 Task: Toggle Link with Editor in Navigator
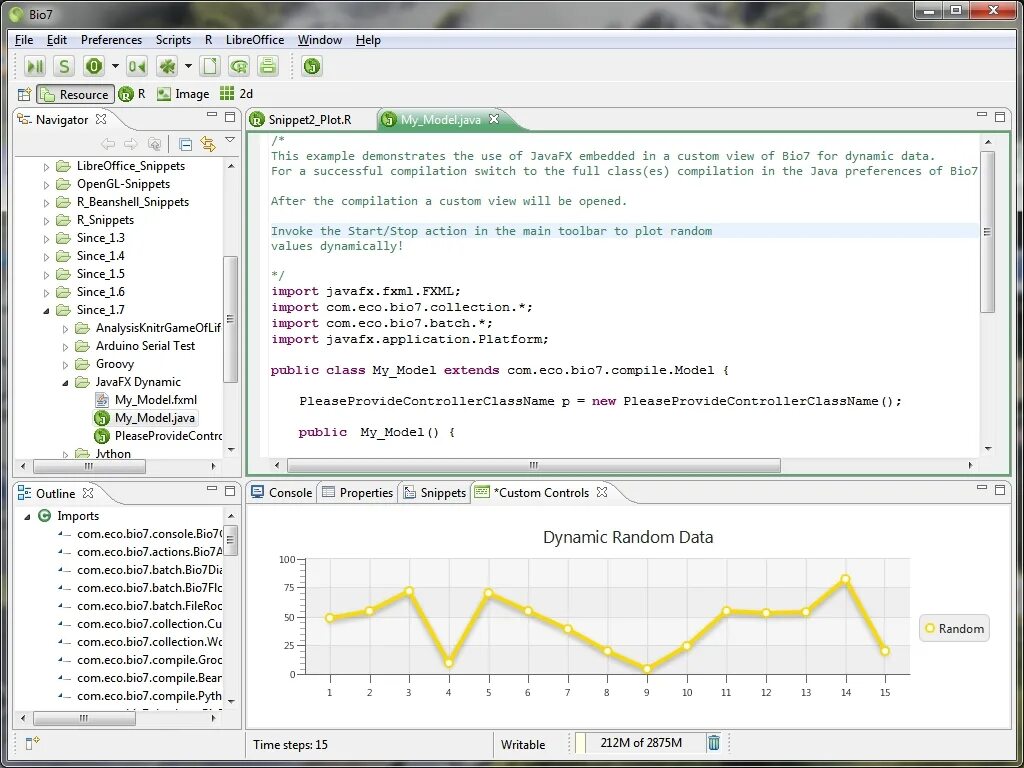(208, 144)
